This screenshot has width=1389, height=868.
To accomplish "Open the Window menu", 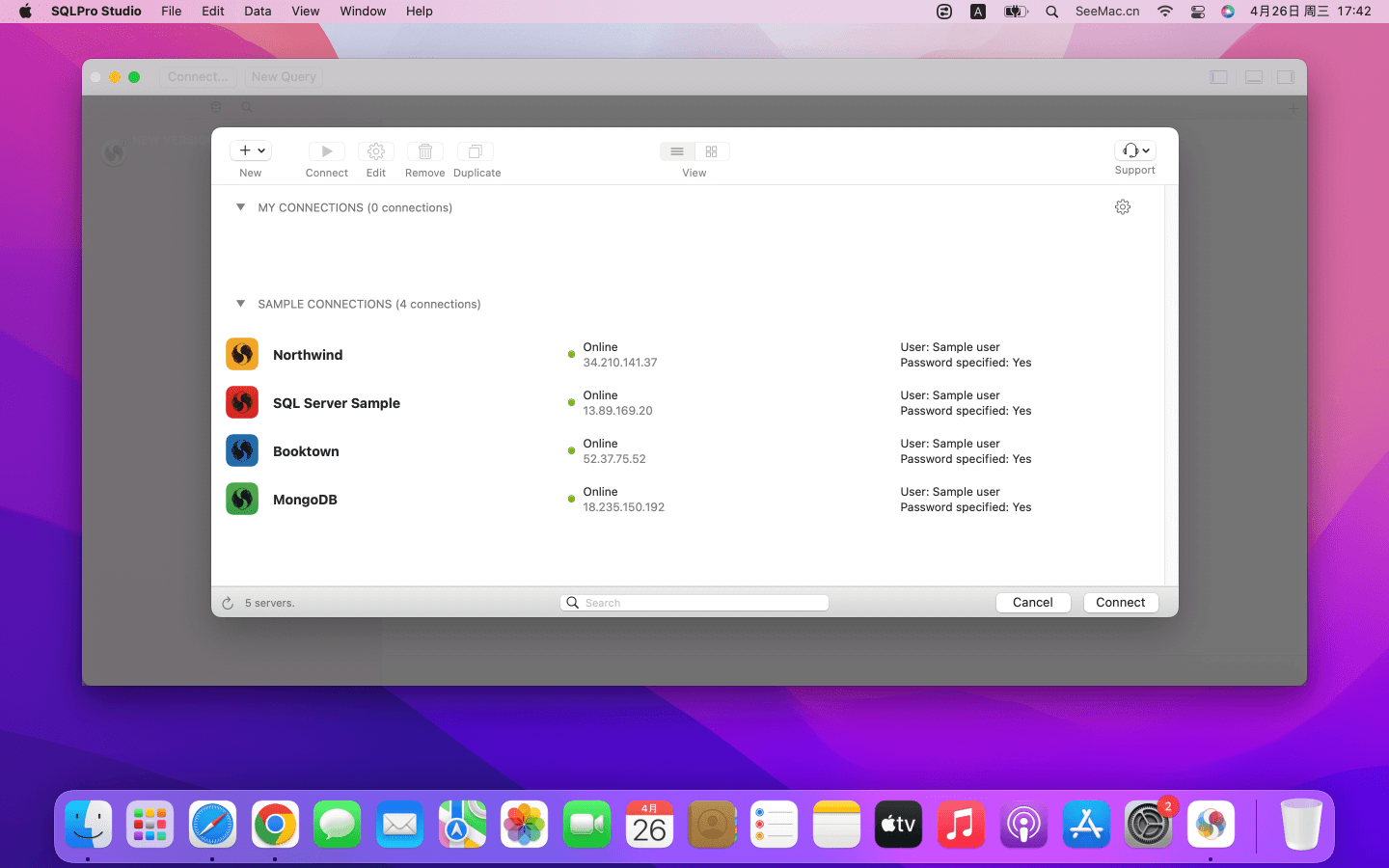I will point(363,12).
